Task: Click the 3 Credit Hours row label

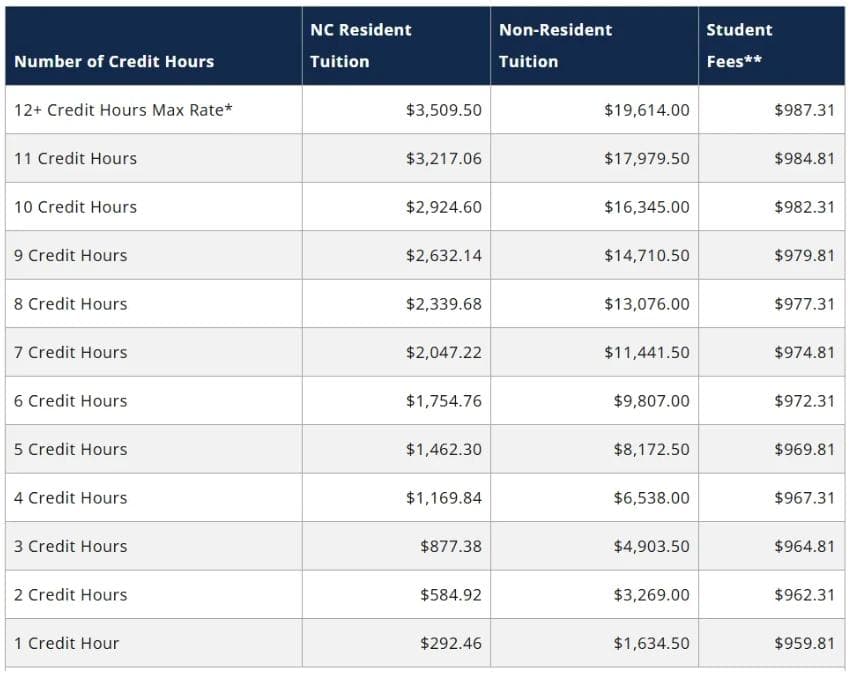Action: point(71,546)
